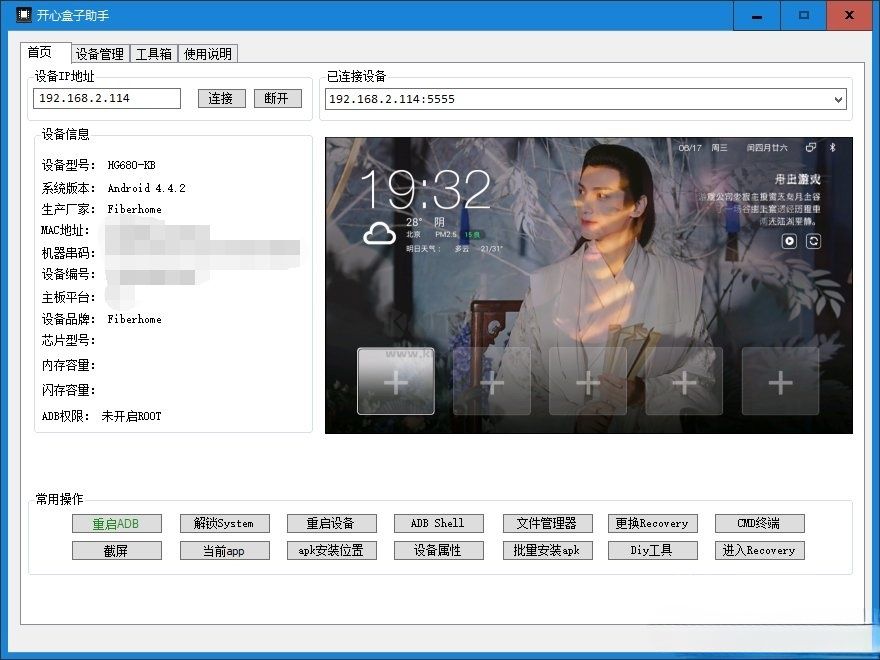Switch to the 设备管理 tab
This screenshot has width=880, height=660.
coord(100,53)
